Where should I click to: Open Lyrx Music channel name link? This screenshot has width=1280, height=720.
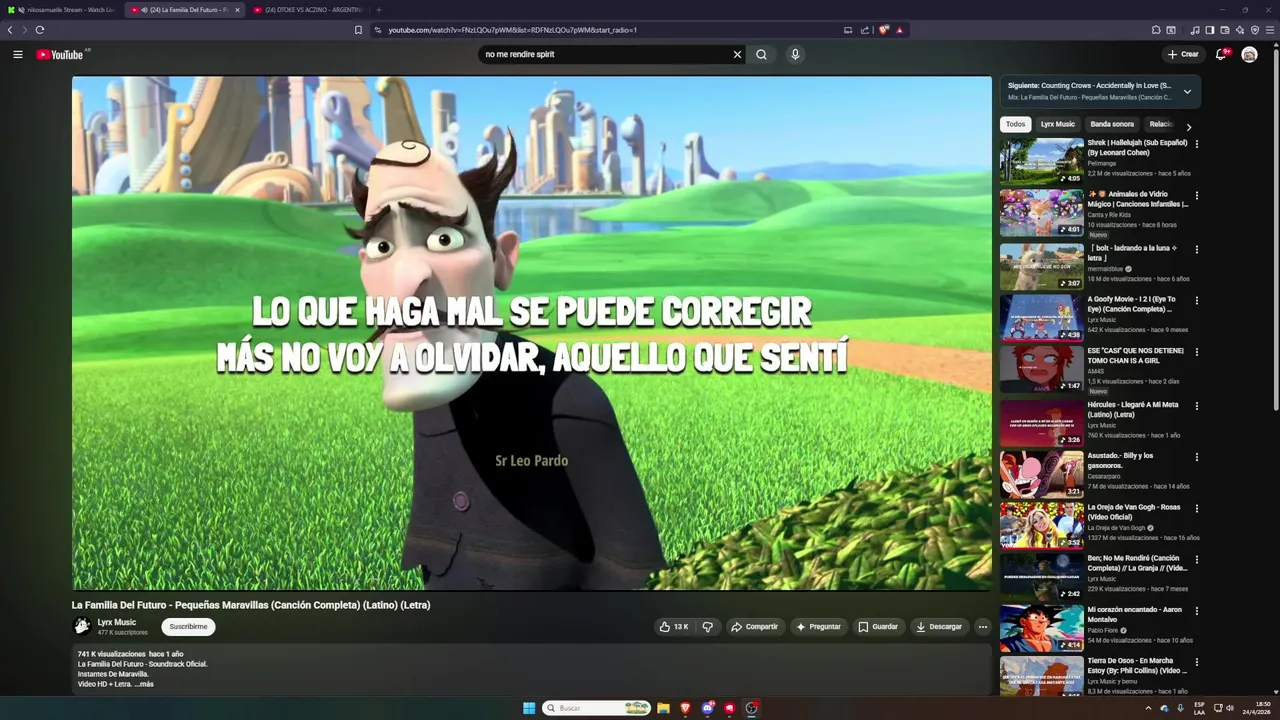click(117, 622)
